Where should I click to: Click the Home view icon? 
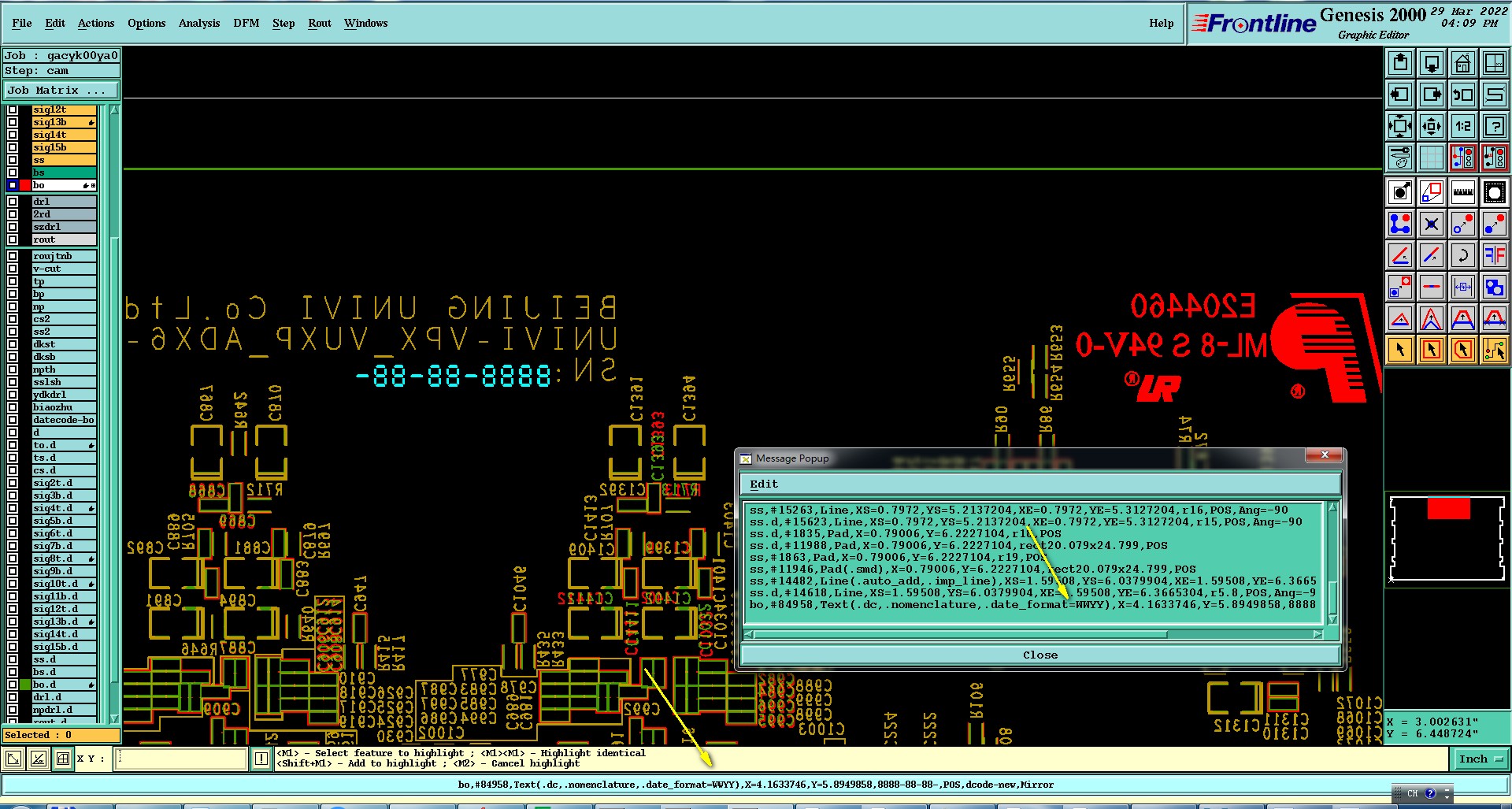coord(1462,63)
